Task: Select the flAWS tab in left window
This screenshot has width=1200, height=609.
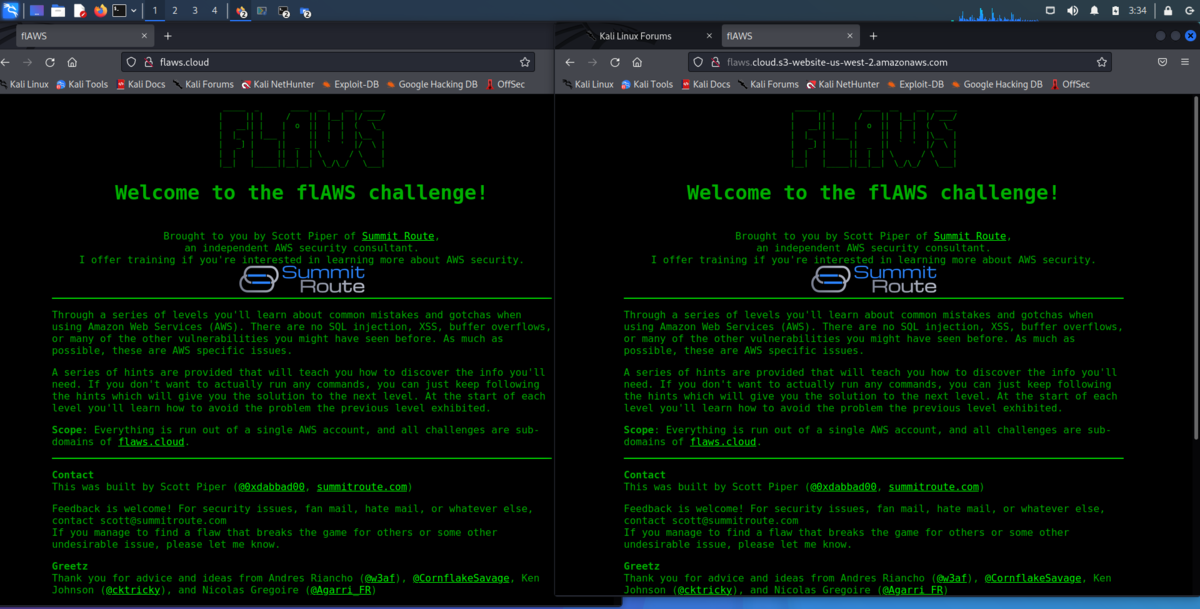Action: tap(85, 36)
